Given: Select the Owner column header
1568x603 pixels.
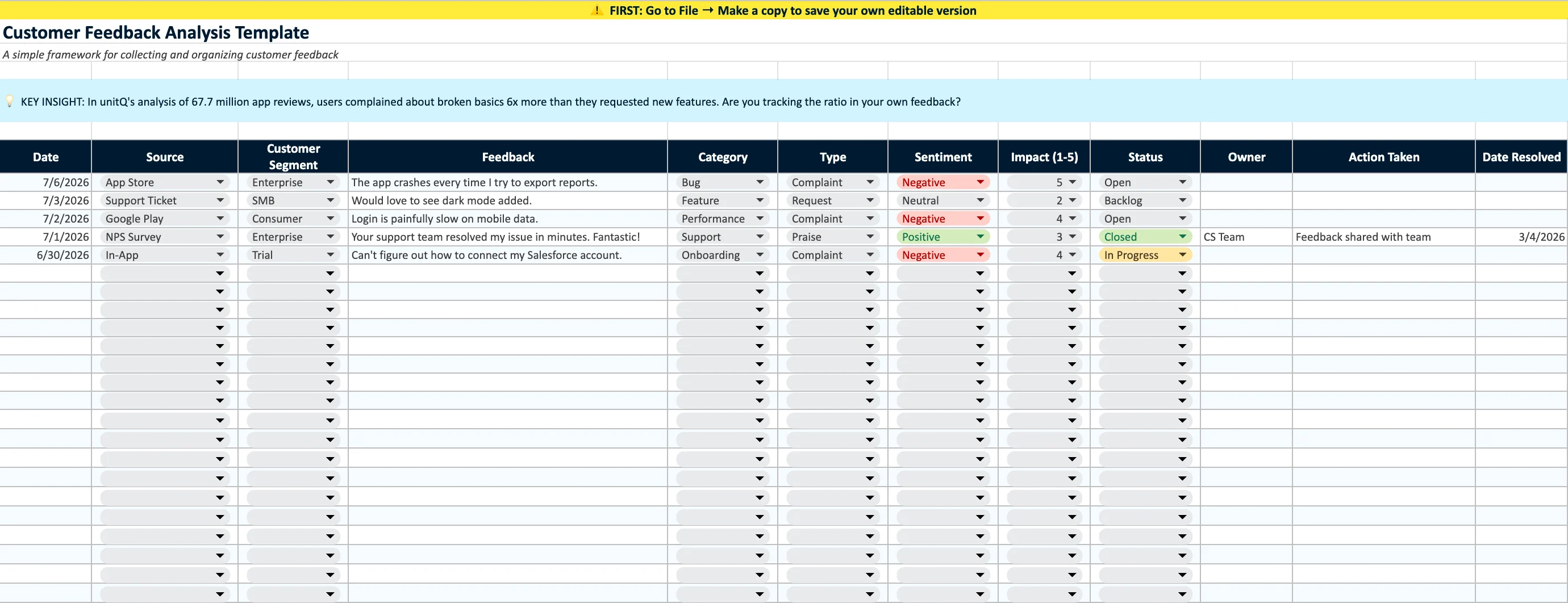Looking at the screenshot, I should (x=1246, y=157).
